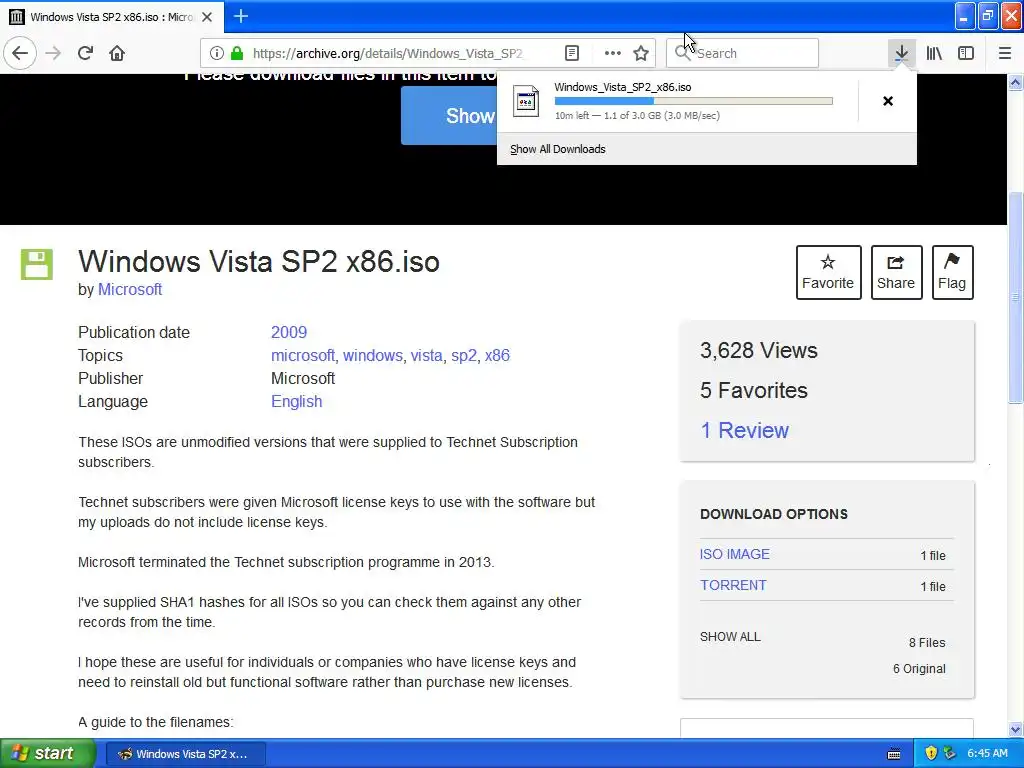Image resolution: width=1024 pixels, height=768 pixels.
Task: Click the English language link
Action: [x=296, y=402]
